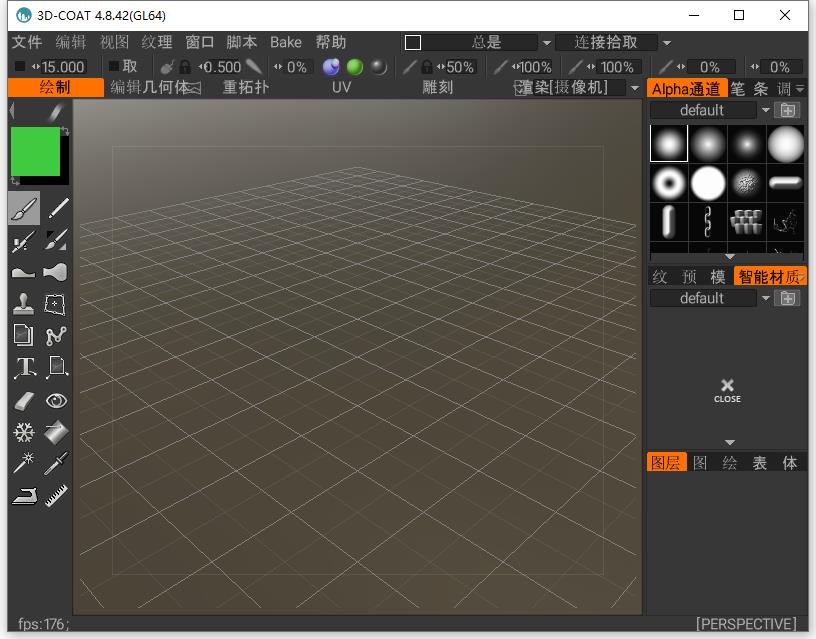The width and height of the screenshot is (816, 639).
Task: Choose the Measure ruler tool
Action: [57, 495]
